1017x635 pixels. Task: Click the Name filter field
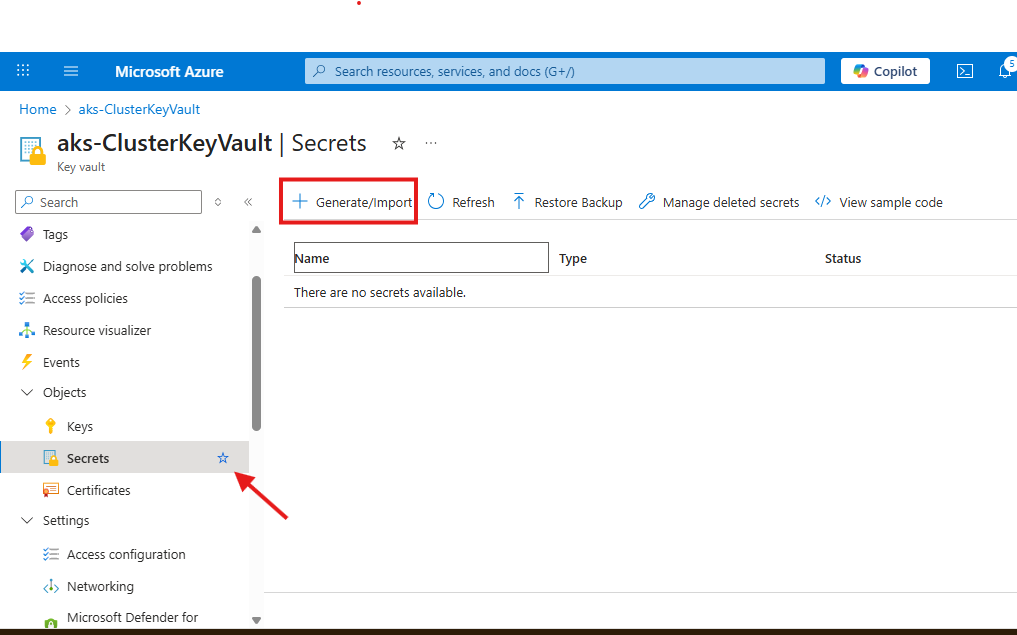coord(420,257)
